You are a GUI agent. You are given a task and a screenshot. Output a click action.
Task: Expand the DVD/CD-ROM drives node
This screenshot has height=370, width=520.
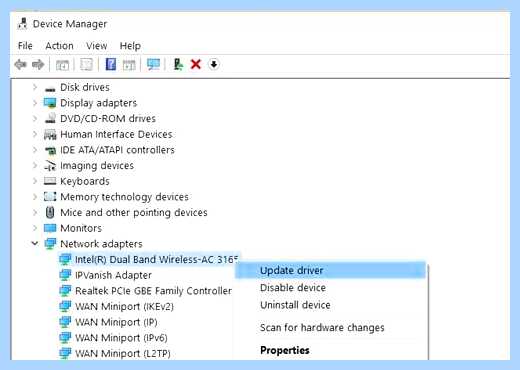35,118
